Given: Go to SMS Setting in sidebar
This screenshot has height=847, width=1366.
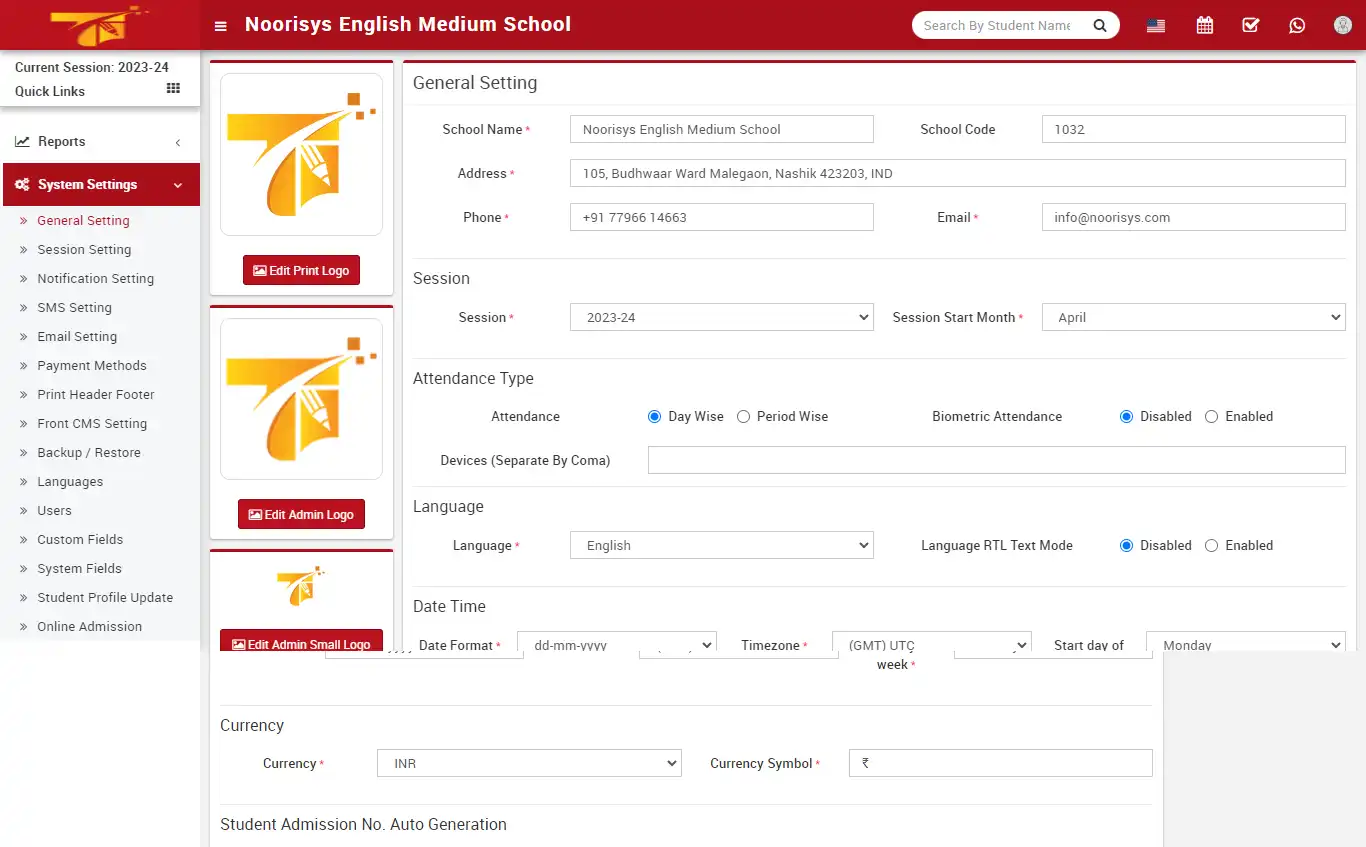Looking at the screenshot, I should pyautogui.click(x=73, y=307).
